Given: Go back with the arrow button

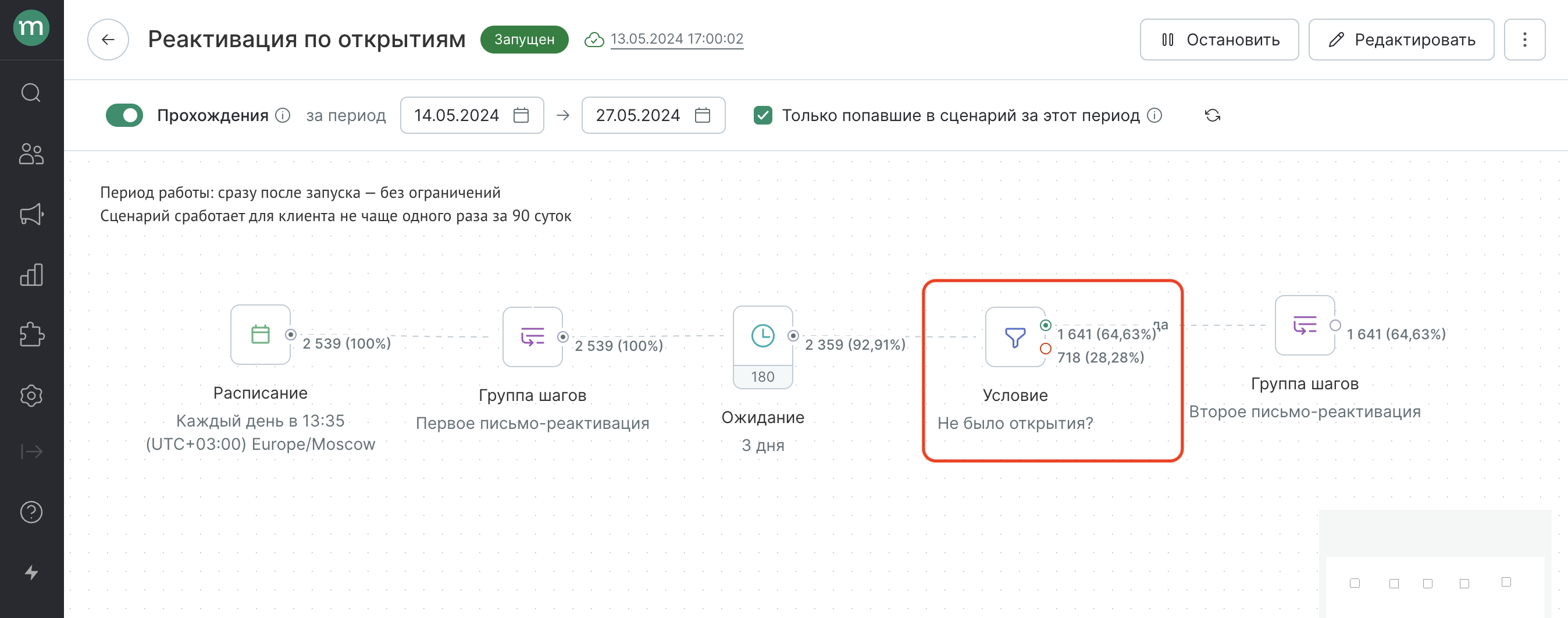Looking at the screenshot, I should pyautogui.click(x=108, y=40).
